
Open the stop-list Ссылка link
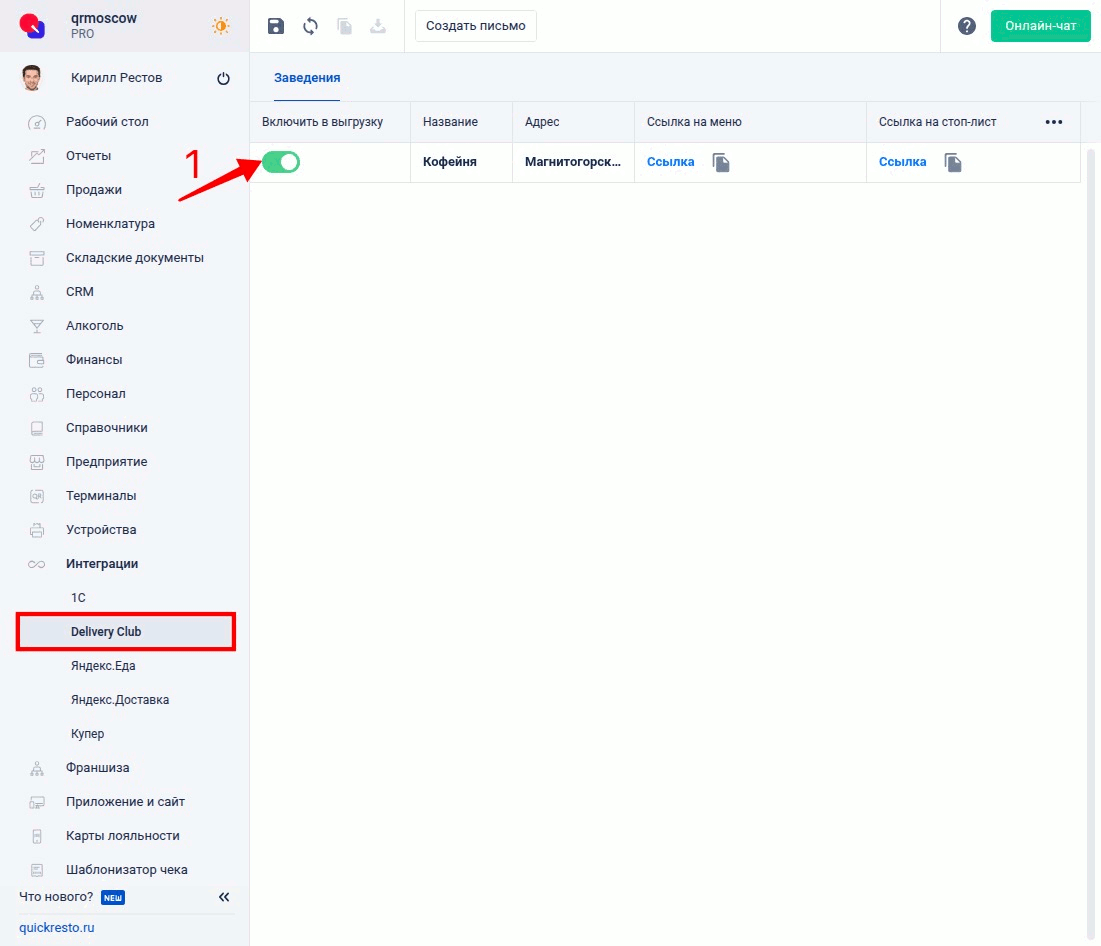point(902,162)
